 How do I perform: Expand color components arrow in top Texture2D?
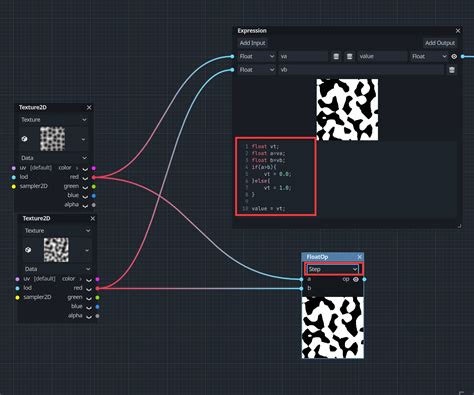(77, 168)
